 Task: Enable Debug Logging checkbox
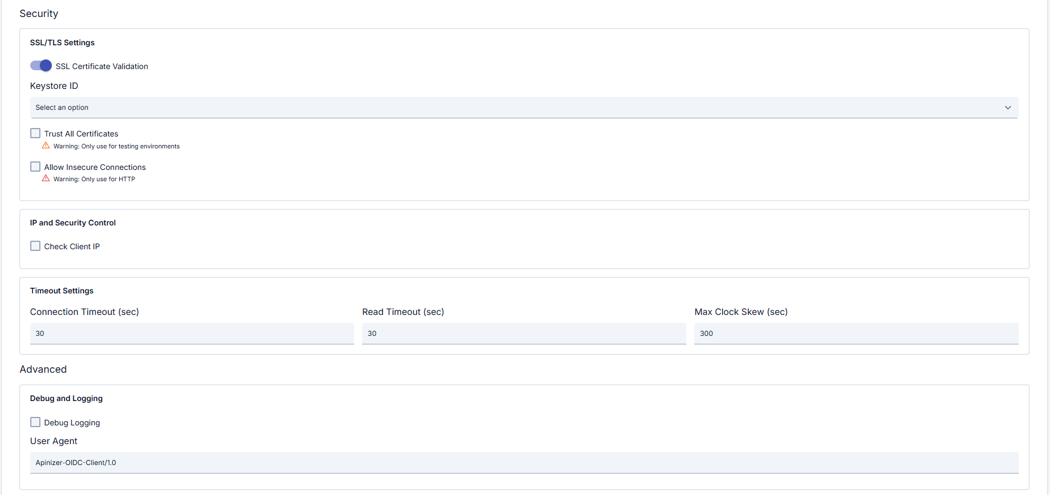click(35, 422)
